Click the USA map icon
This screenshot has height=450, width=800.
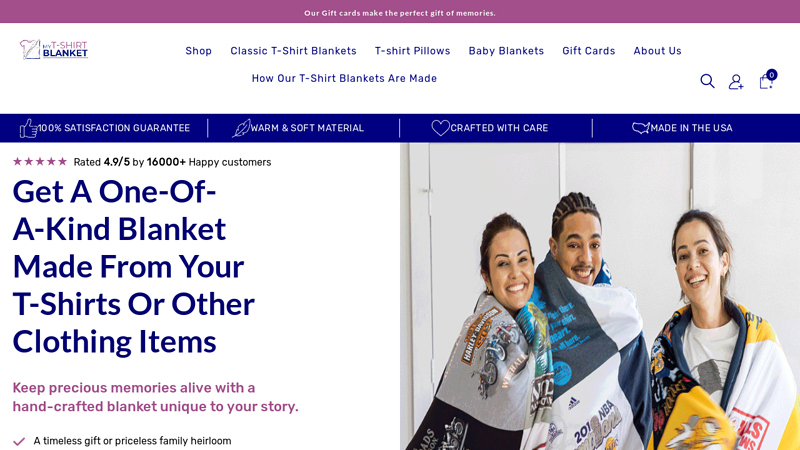(641, 128)
